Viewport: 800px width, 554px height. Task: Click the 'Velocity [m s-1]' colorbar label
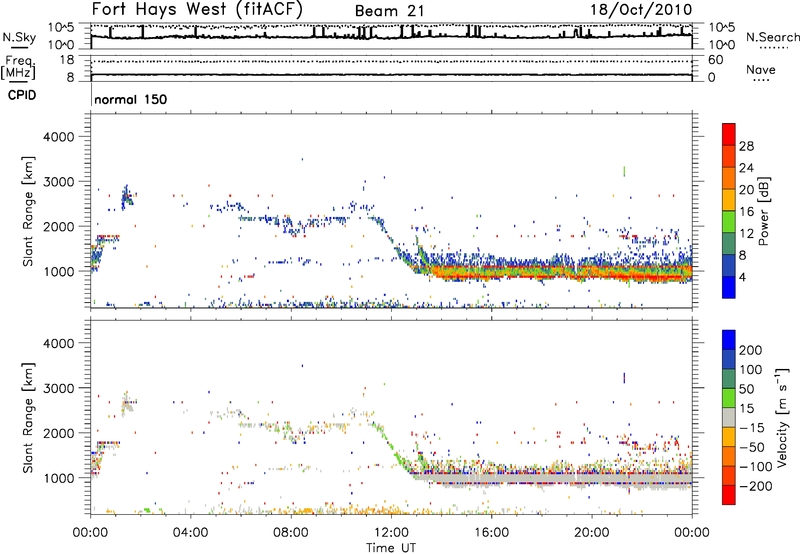[782, 417]
